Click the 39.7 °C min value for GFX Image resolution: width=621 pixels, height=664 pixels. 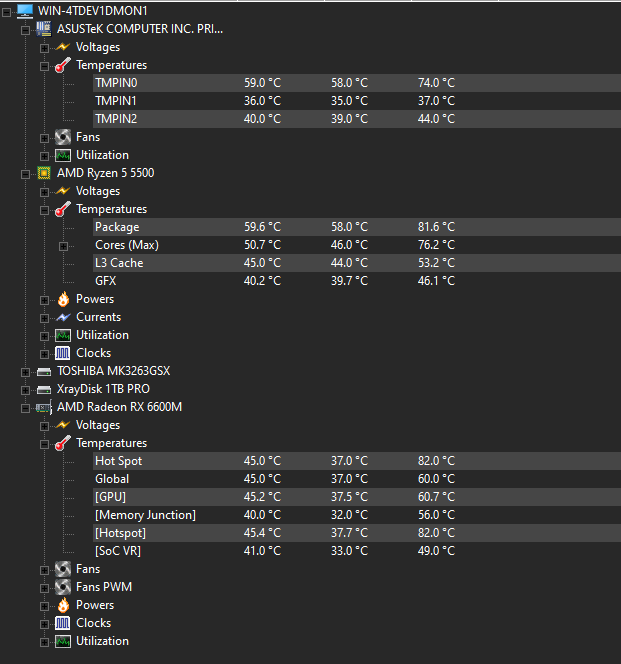click(x=349, y=281)
